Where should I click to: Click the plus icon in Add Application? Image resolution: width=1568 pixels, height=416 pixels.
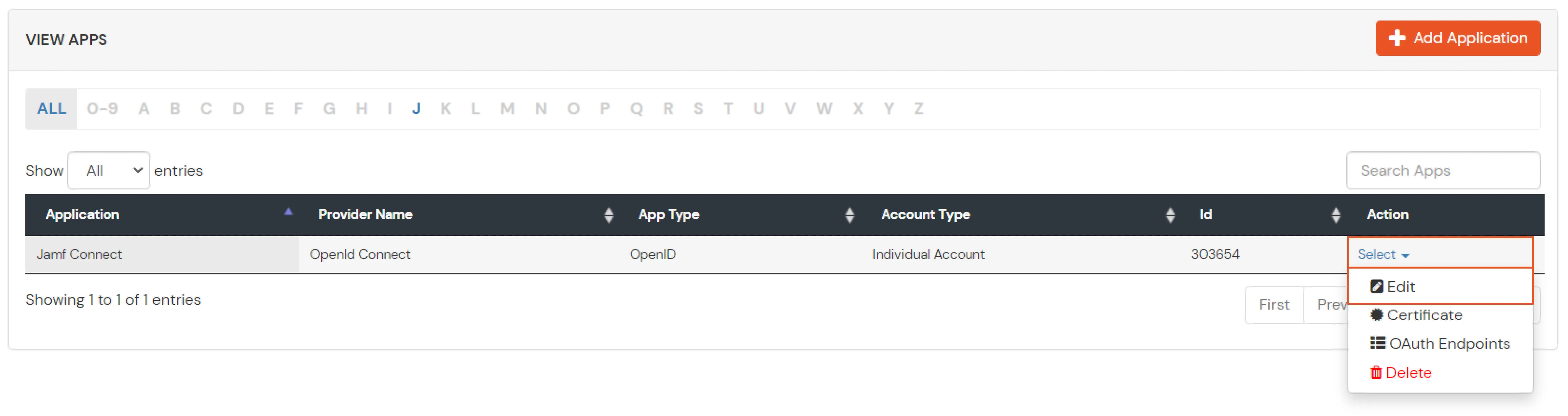(1397, 38)
